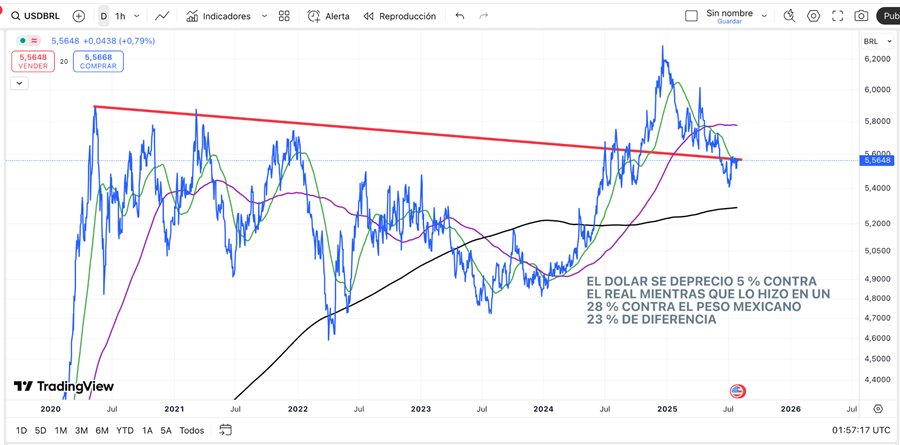Open the layout templates grid icon

click(x=285, y=16)
